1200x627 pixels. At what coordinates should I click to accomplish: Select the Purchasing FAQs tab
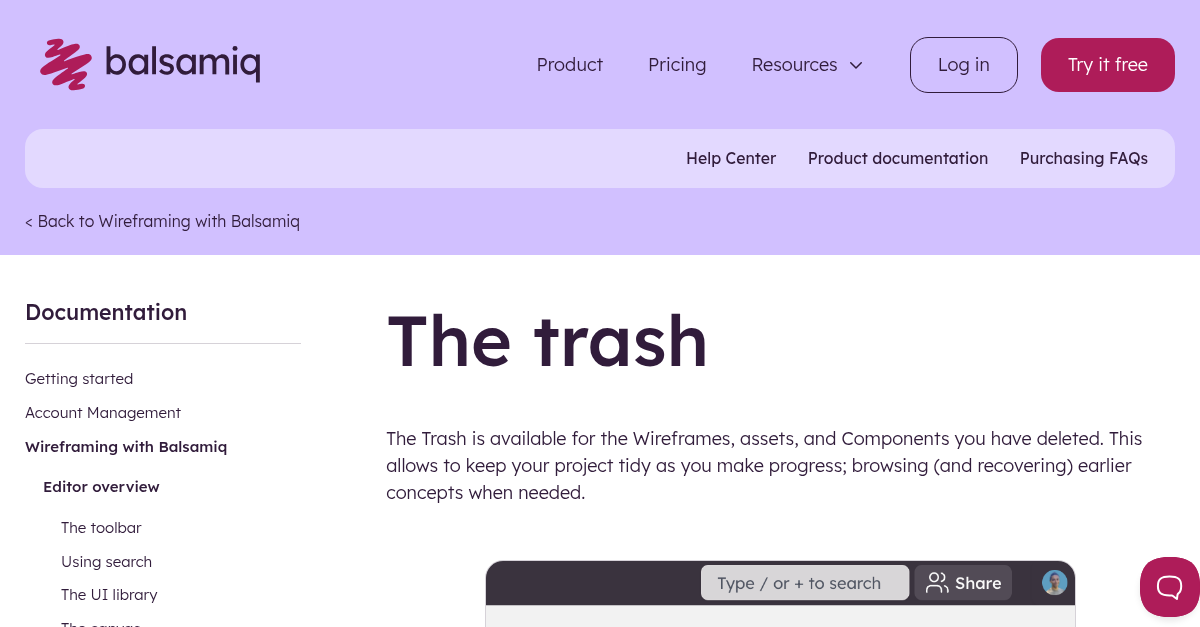1084,158
